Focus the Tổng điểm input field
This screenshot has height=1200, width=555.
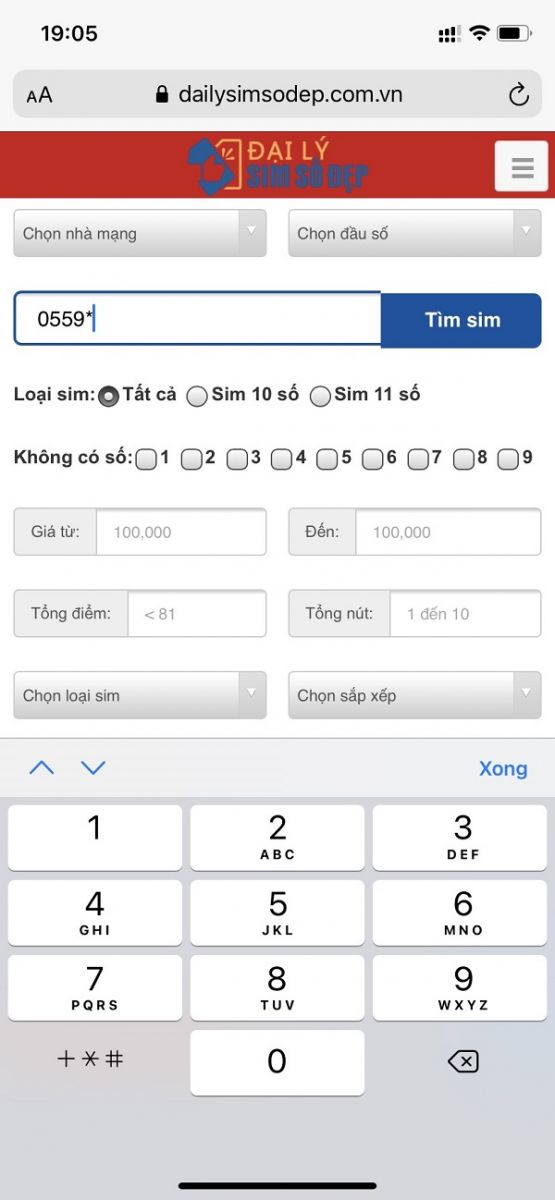(197, 614)
